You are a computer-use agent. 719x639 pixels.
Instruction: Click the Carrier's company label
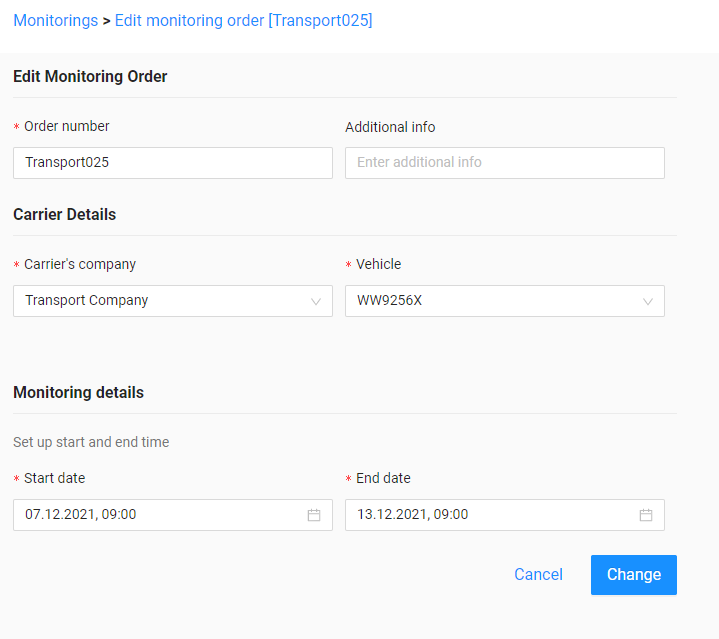[80, 264]
